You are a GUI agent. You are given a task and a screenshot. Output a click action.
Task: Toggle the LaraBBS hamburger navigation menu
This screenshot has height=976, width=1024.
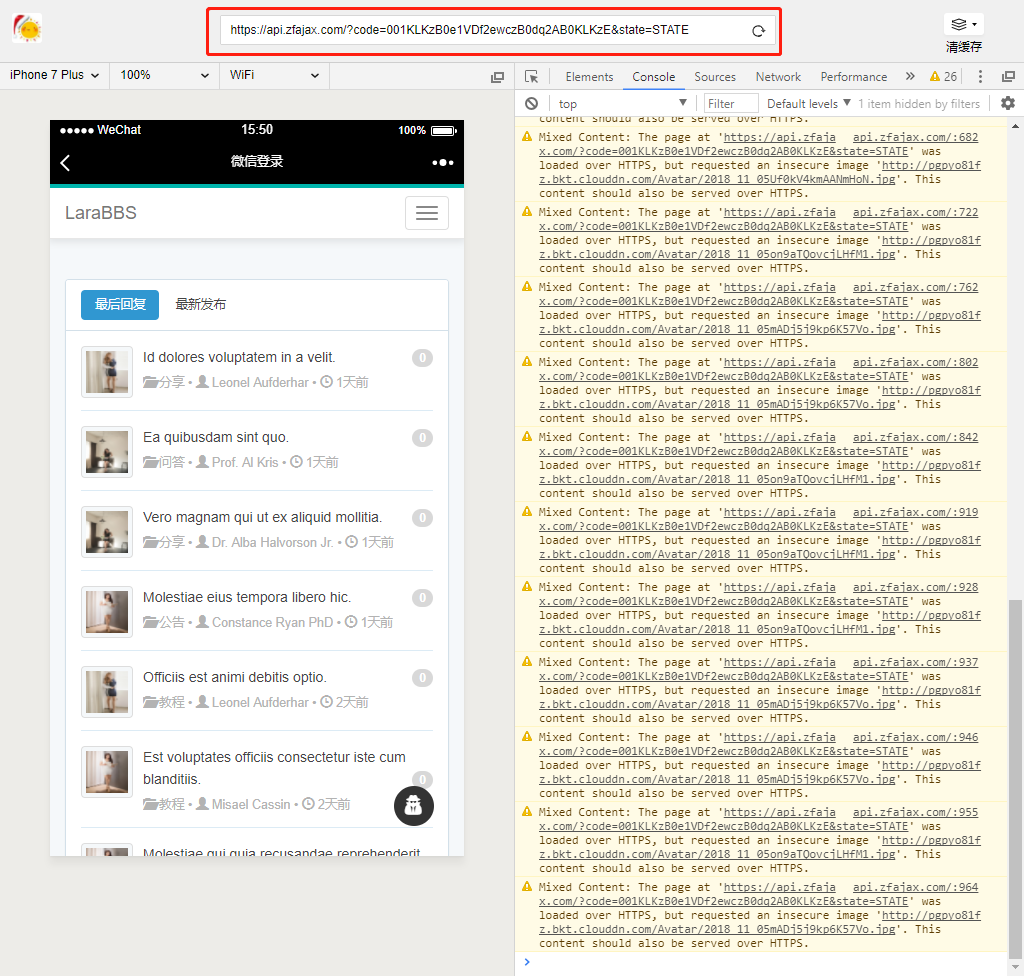(427, 213)
